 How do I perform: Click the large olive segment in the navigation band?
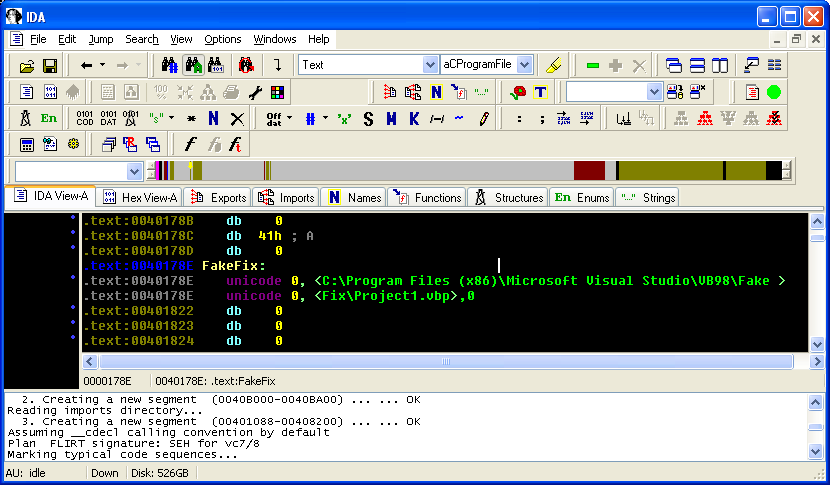[670, 171]
